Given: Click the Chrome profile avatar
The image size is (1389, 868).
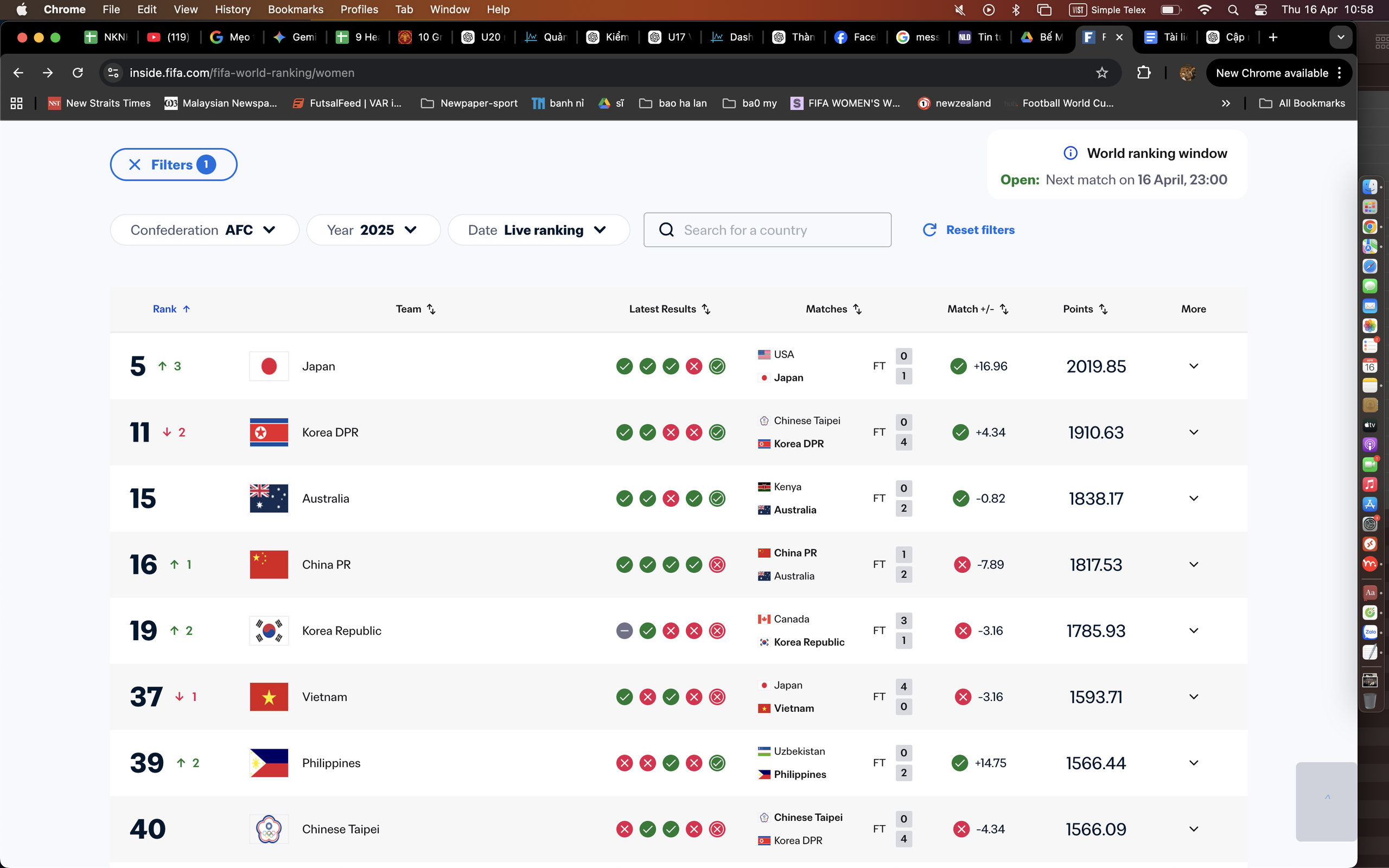Looking at the screenshot, I should click(x=1187, y=73).
